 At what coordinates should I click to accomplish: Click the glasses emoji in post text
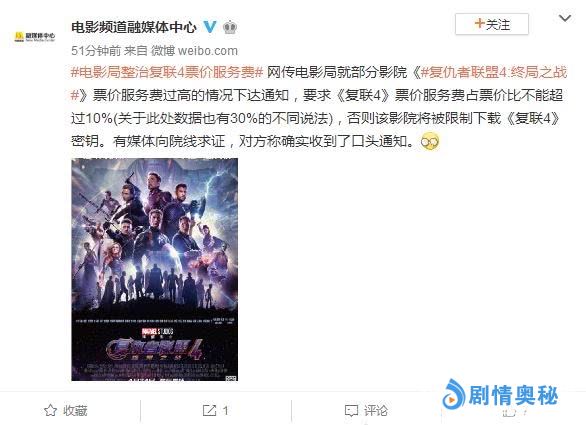tap(430, 142)
